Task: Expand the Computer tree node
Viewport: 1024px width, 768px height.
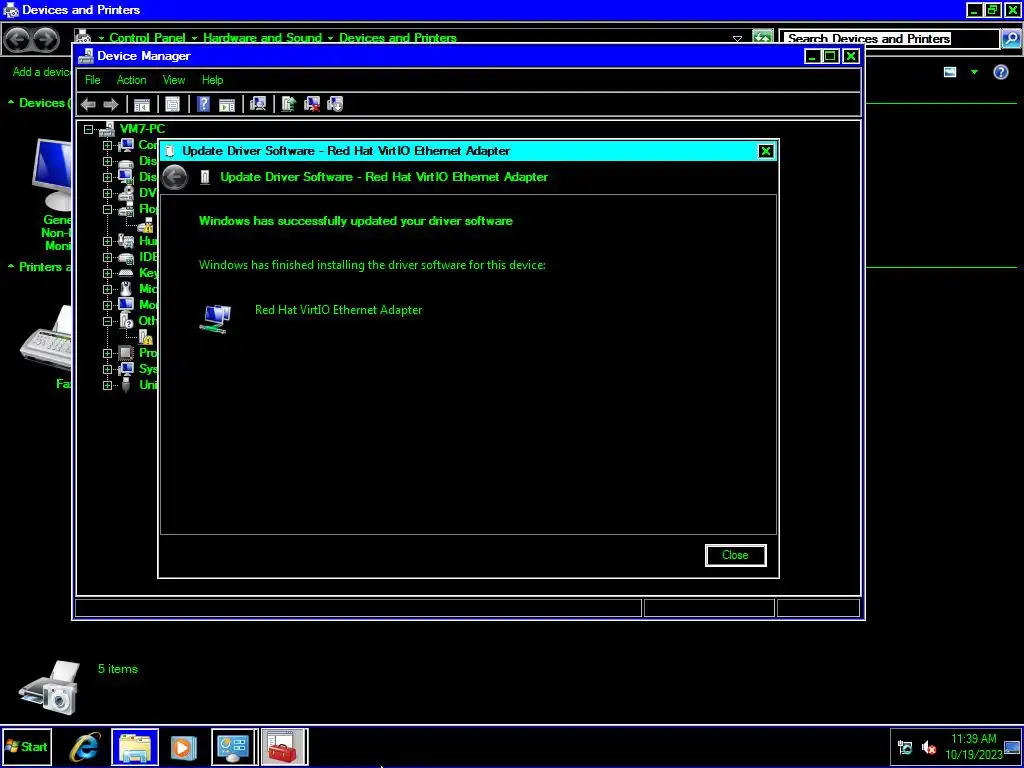Action: pyautogui.click(x=108, y=145)
